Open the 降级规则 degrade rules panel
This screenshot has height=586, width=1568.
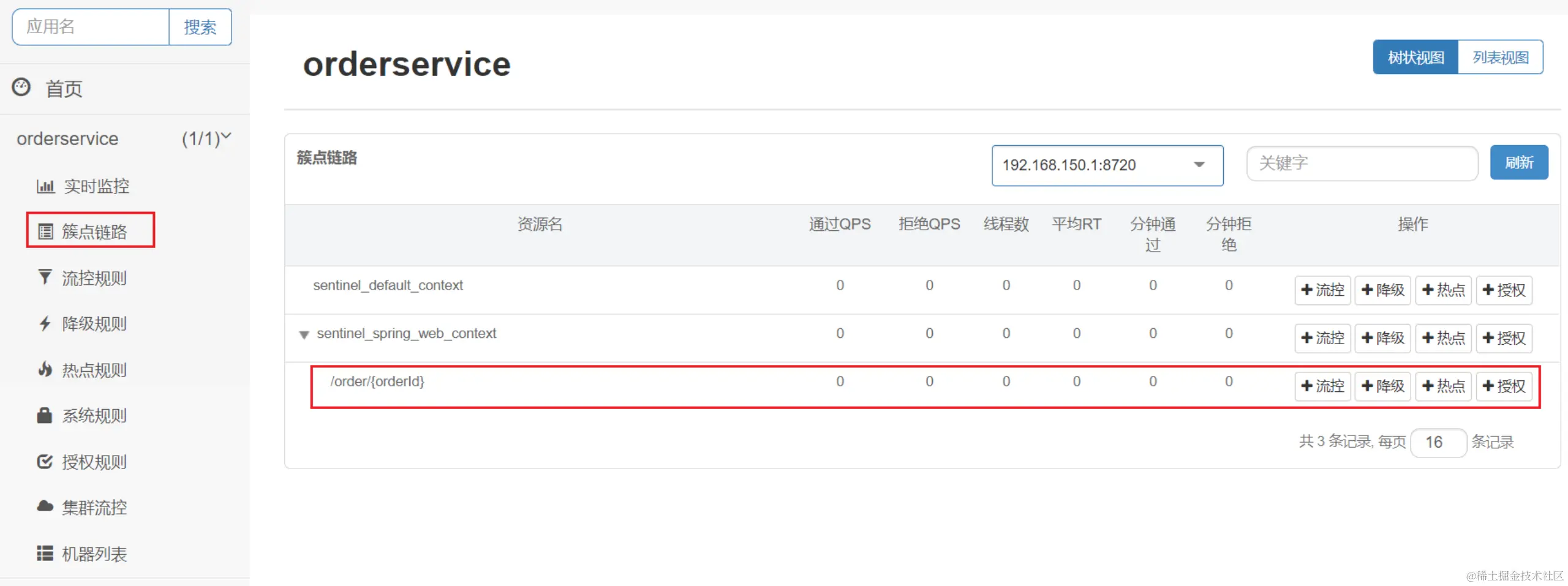93,323
